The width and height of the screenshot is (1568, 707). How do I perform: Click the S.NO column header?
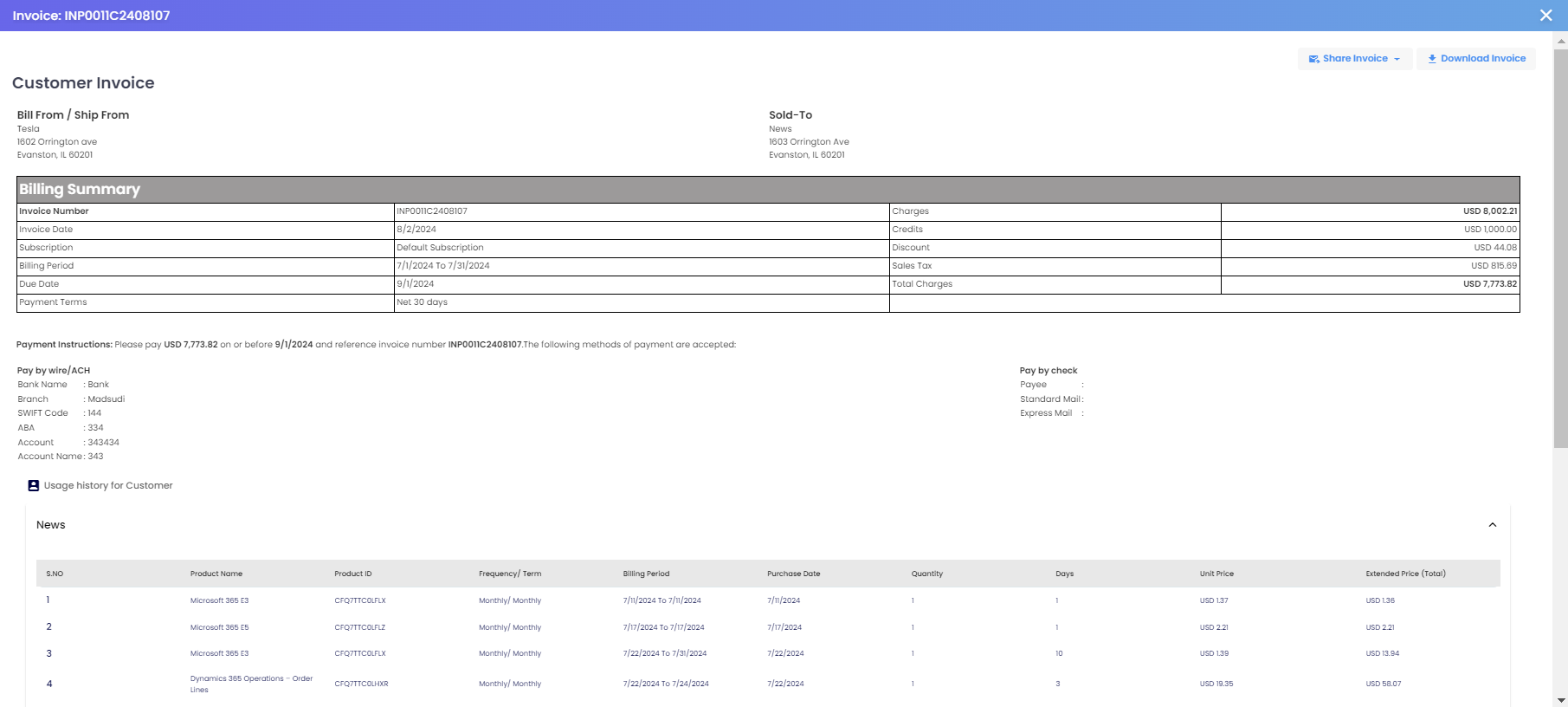pos(55,574)
